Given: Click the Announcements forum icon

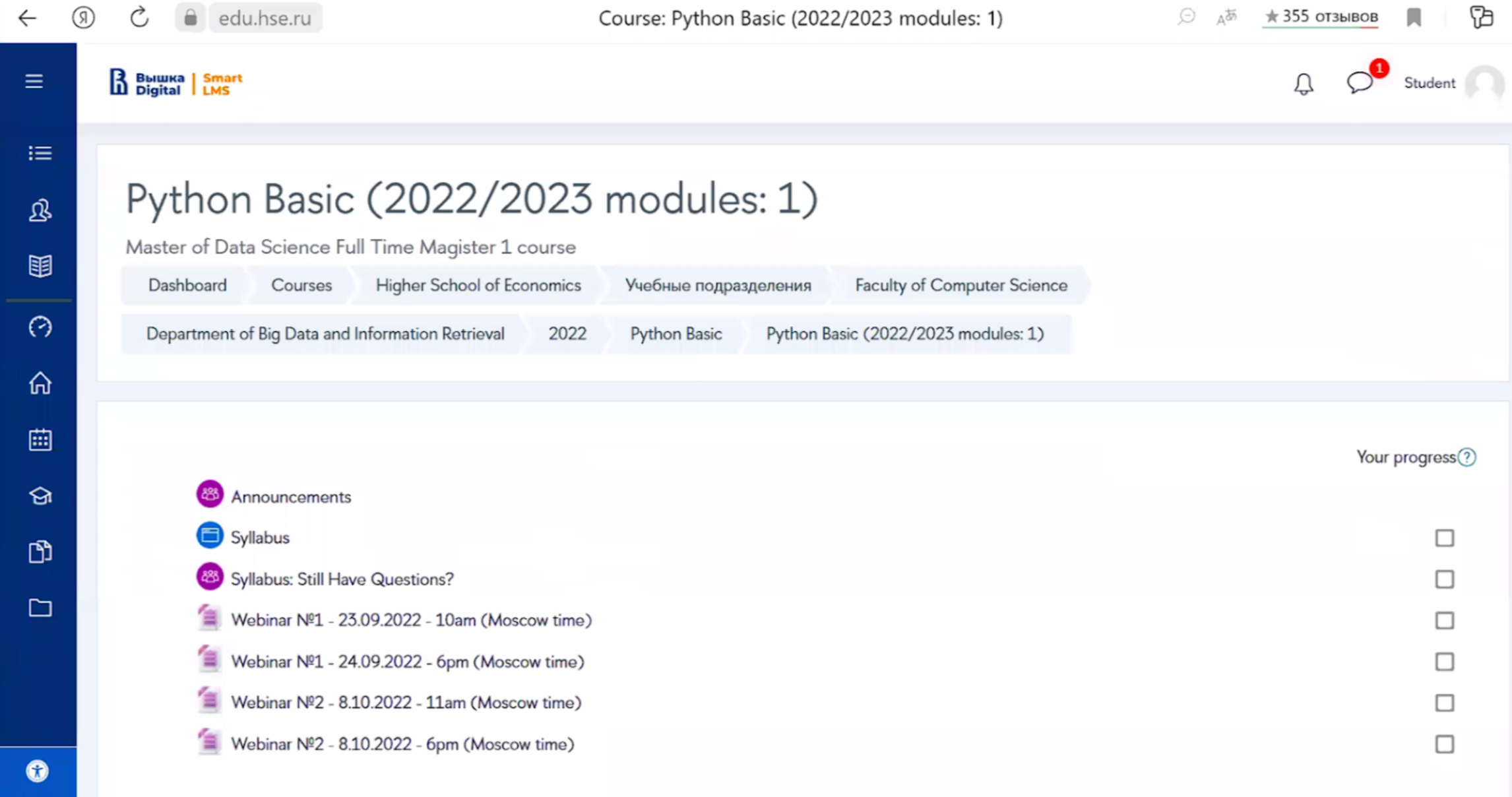Looking at the screenshot, I should pos(210,494).
